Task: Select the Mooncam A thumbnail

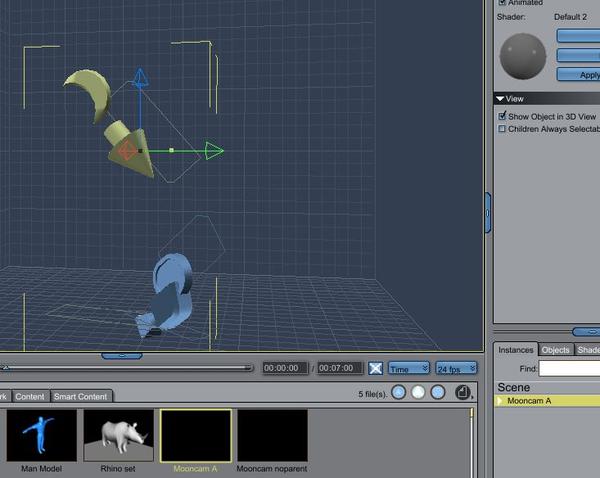Action: pos(196,436)
